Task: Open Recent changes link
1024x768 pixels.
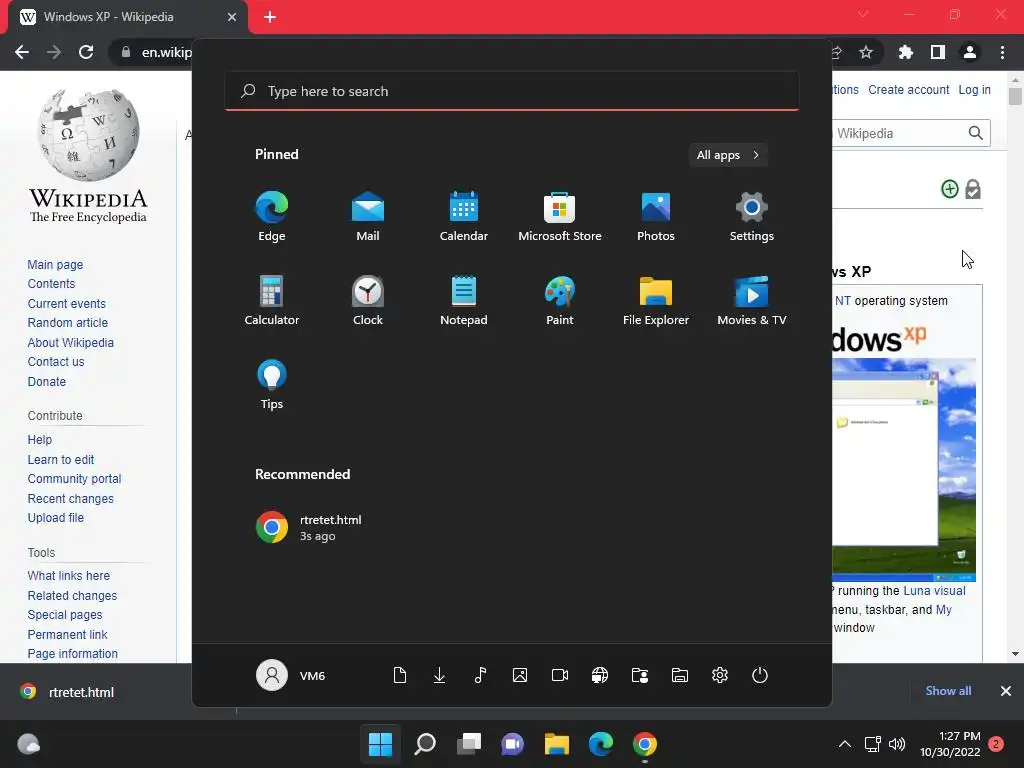Action: pyautogui.click(x=71, y=498)
